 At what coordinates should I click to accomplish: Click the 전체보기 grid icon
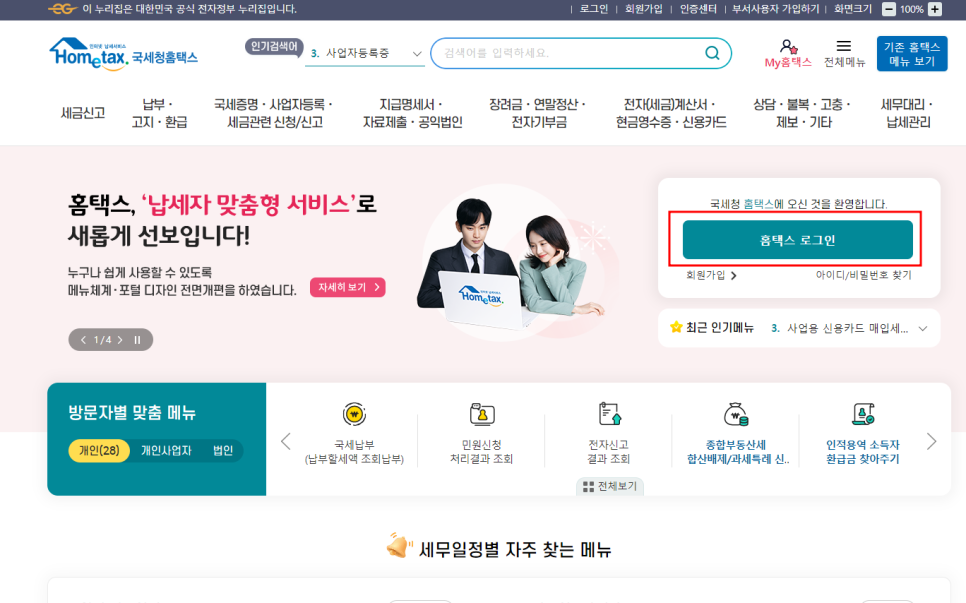pyautogui.click(x=588, y=487)
